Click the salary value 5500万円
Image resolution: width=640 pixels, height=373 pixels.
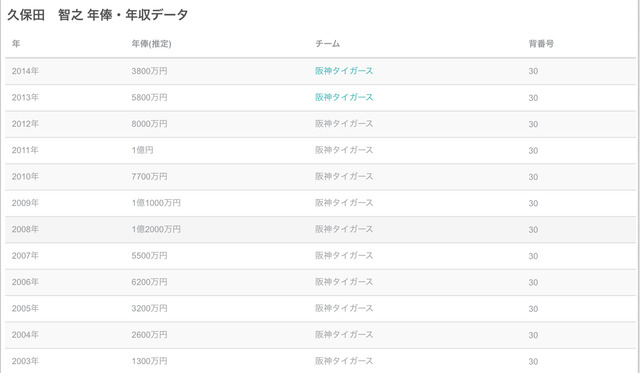click(x=149, y=255)
